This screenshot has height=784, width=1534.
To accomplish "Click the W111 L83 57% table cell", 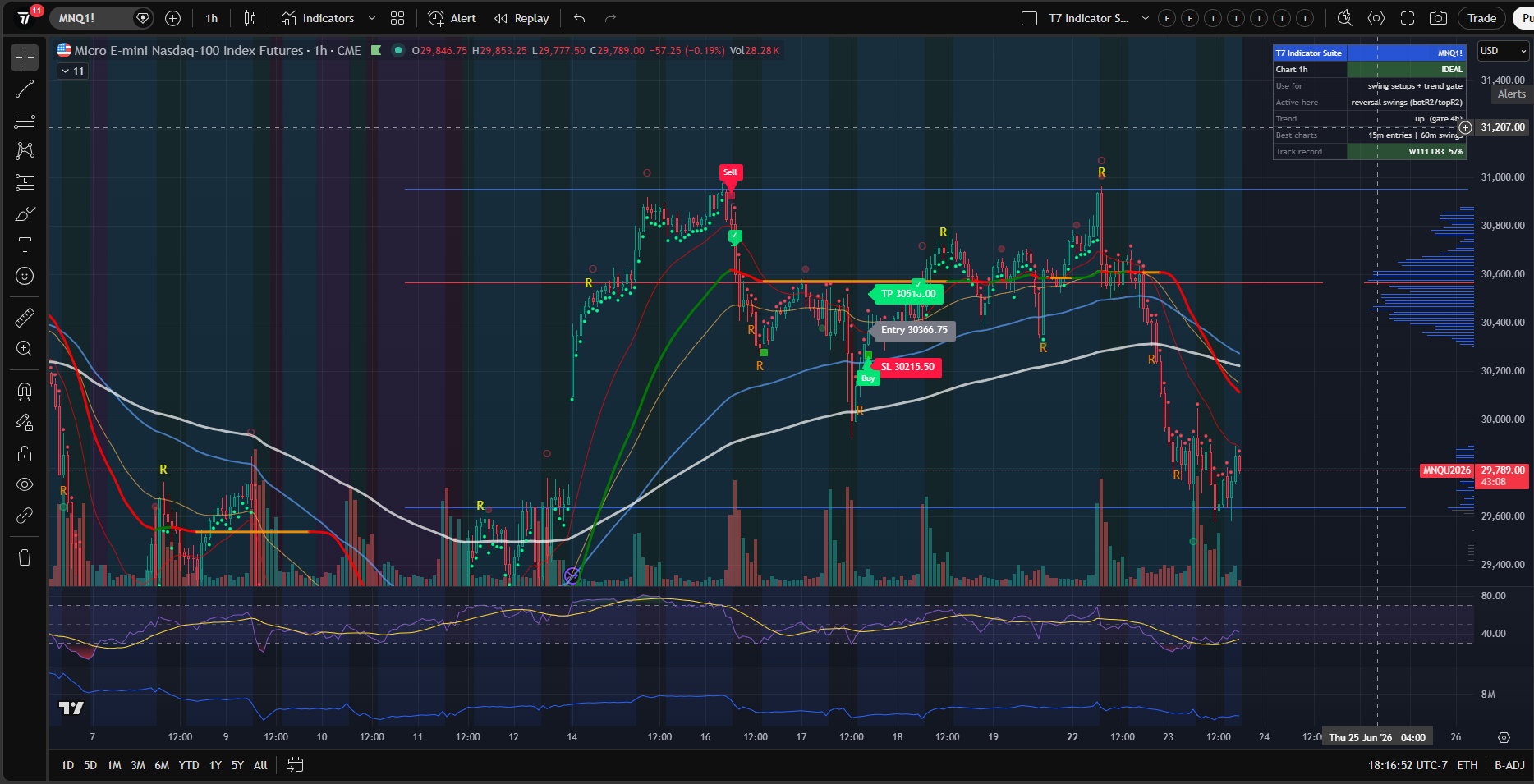I will (x=1406, y=152).
